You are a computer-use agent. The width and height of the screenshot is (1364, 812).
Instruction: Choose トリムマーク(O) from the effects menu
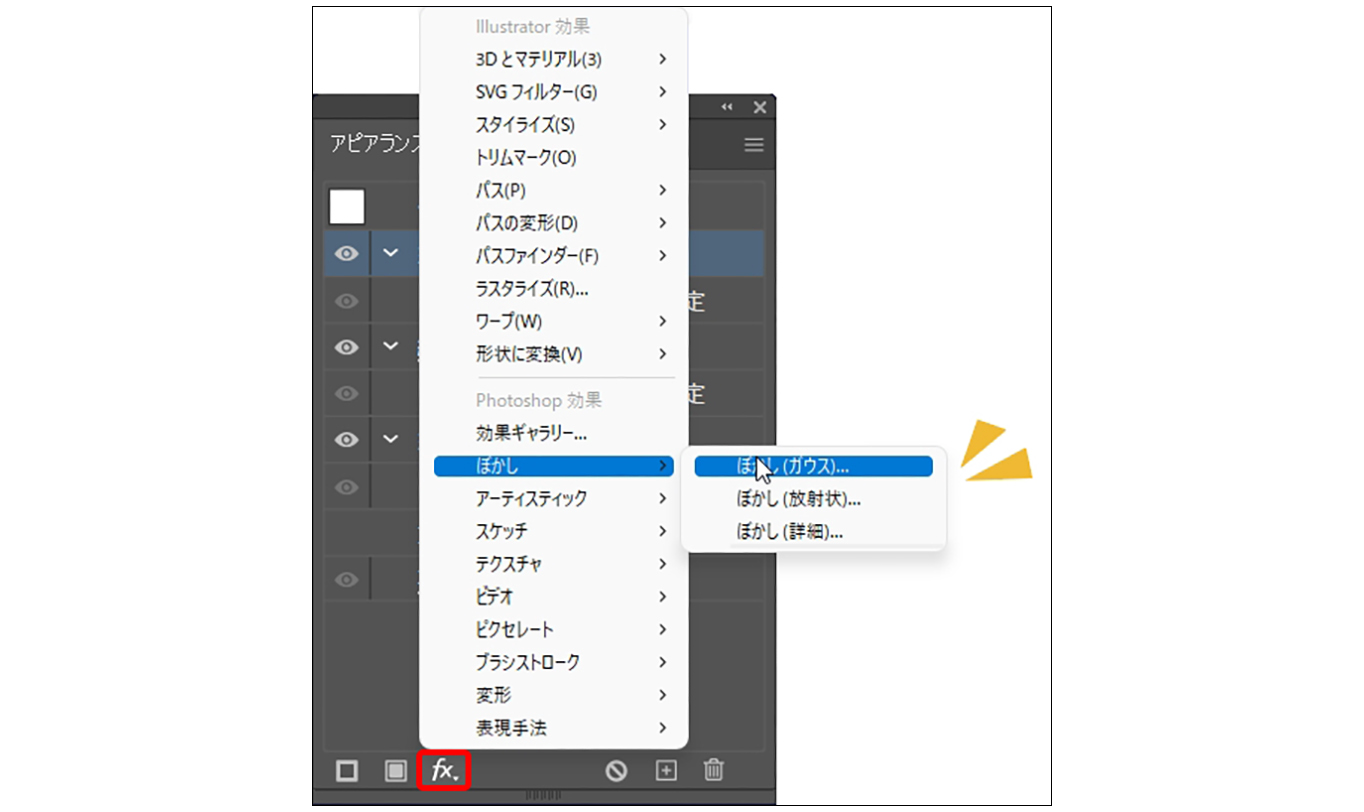coord(526,157)
